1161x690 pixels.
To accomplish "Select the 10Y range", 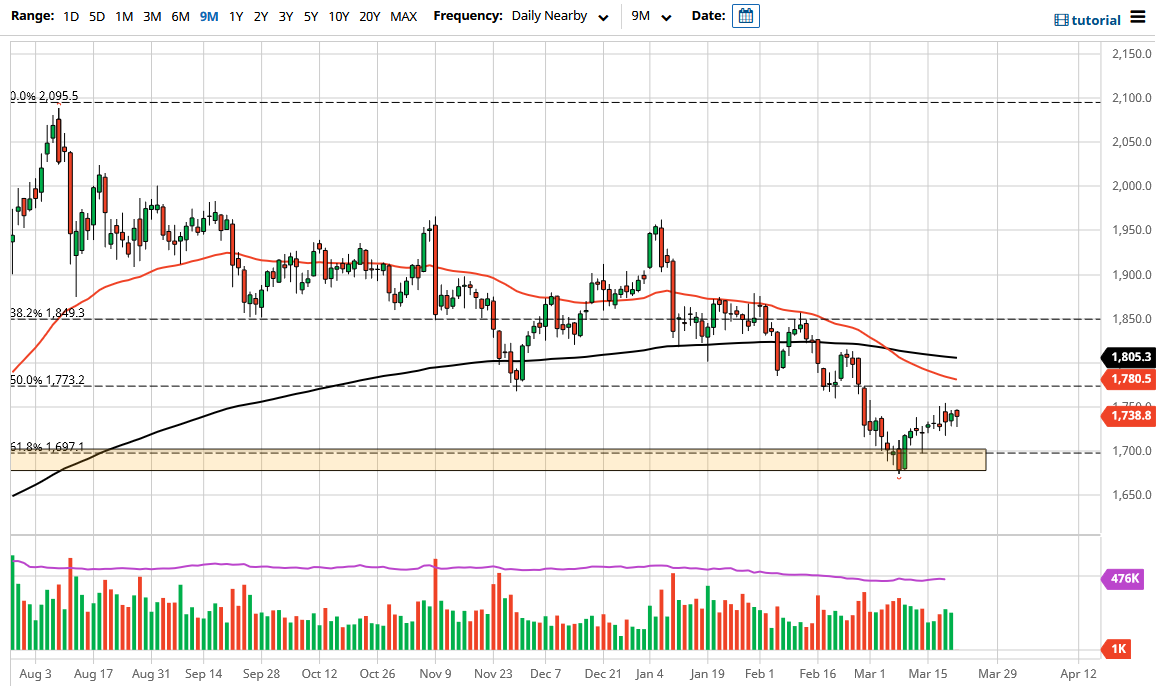I will point(338,16).
